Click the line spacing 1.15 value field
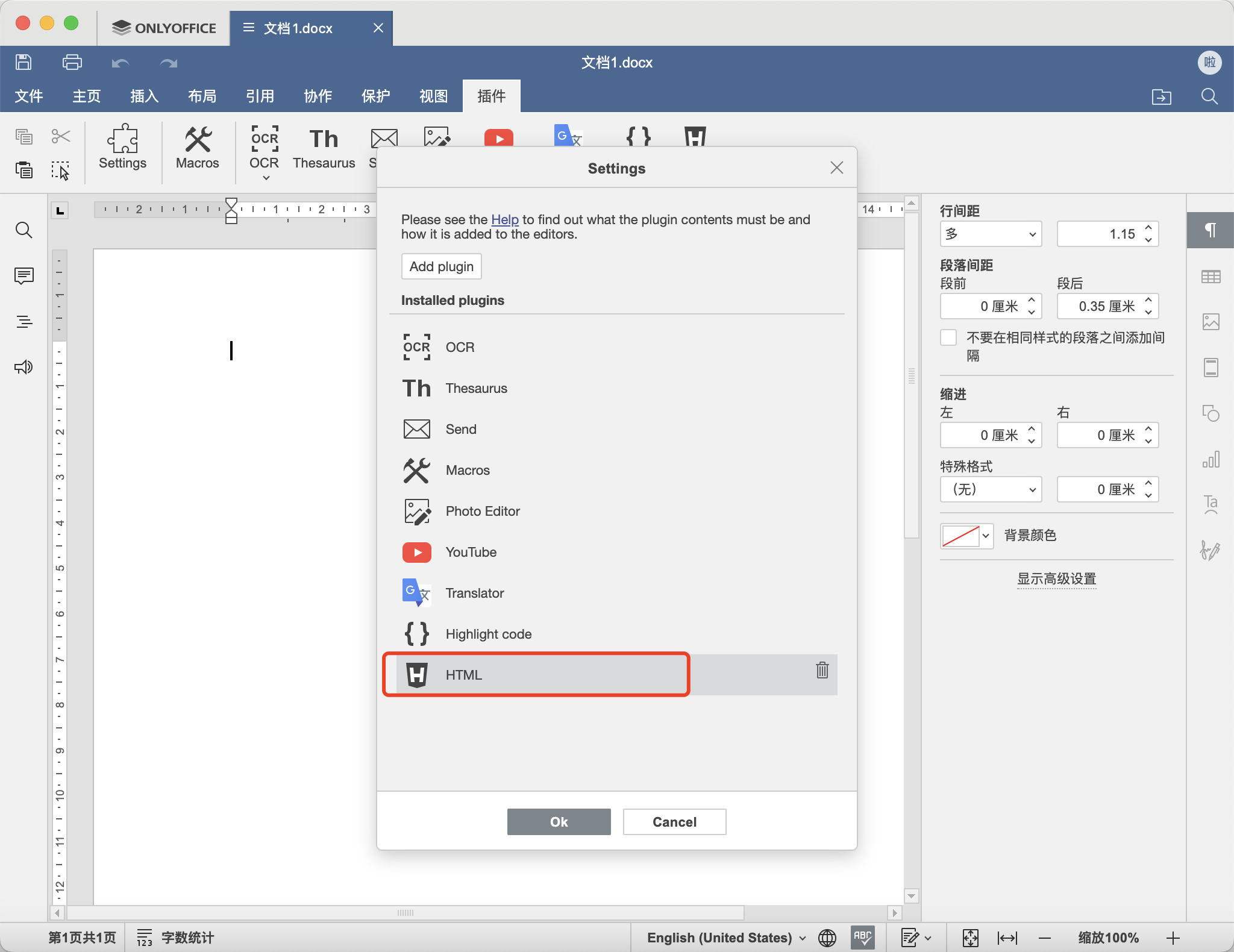Image resolution: width=1234 pixels, height=952 pixels. (1107, 234)
